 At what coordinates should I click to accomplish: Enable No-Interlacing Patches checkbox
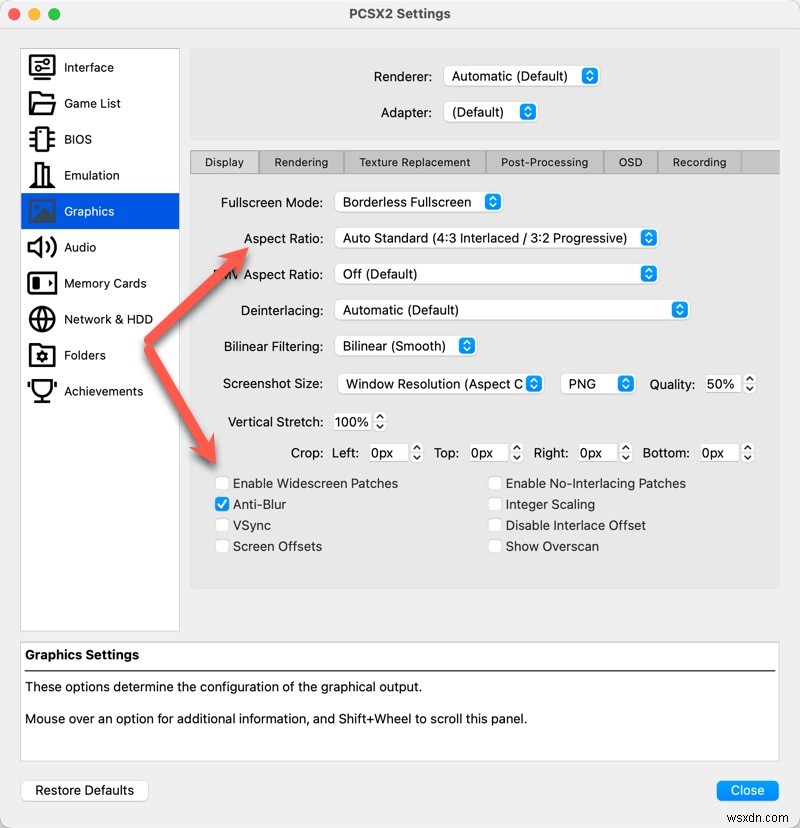point(495,483)
